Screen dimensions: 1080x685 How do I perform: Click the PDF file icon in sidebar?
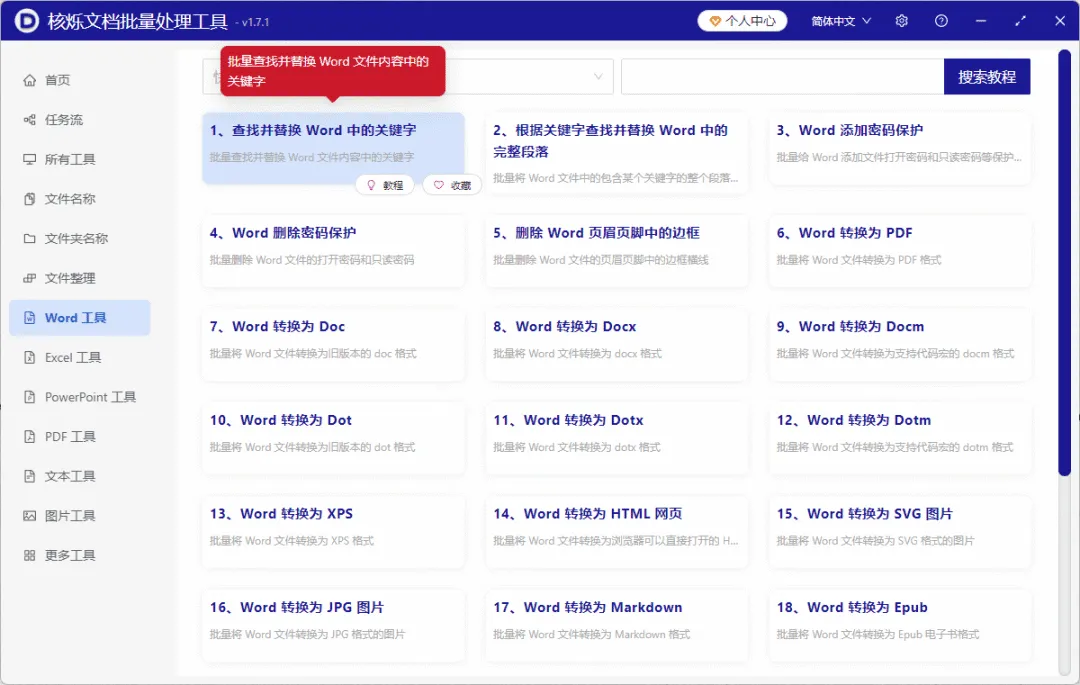coord(30,436)
